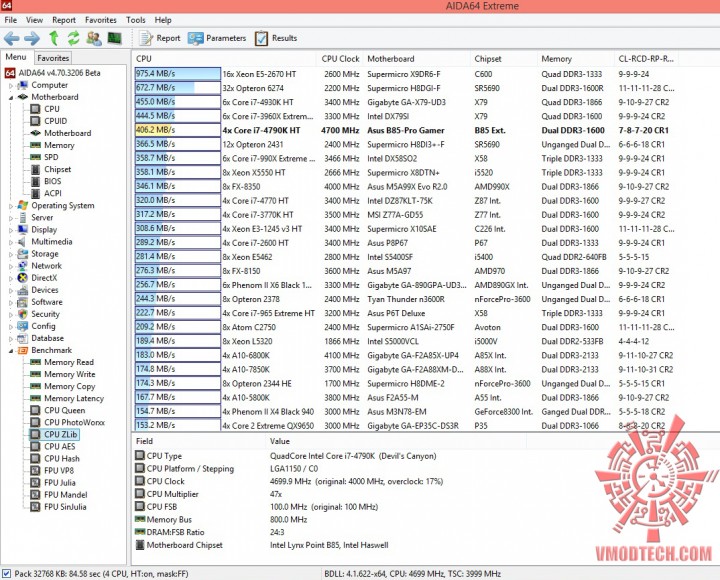Open the Memory Copy benchmark

tap(69, 387)
